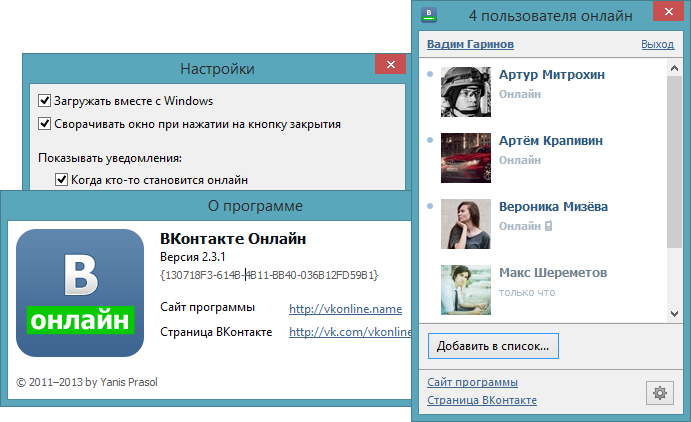Click Макс Шереметов's avatar image
The height and width of the screenshot is (422, 691).
[464, 287]
